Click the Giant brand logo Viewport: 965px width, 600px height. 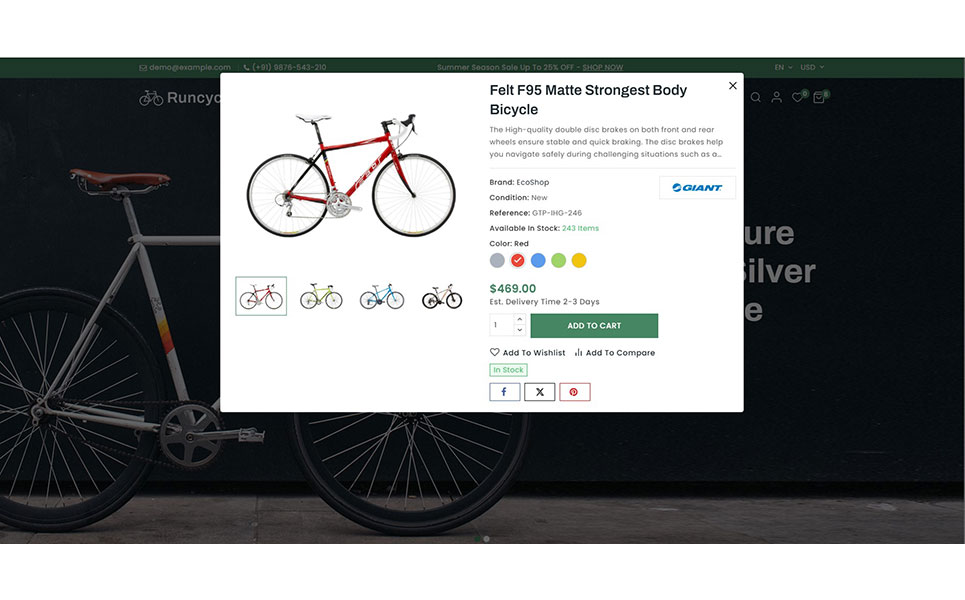point(697,188)
